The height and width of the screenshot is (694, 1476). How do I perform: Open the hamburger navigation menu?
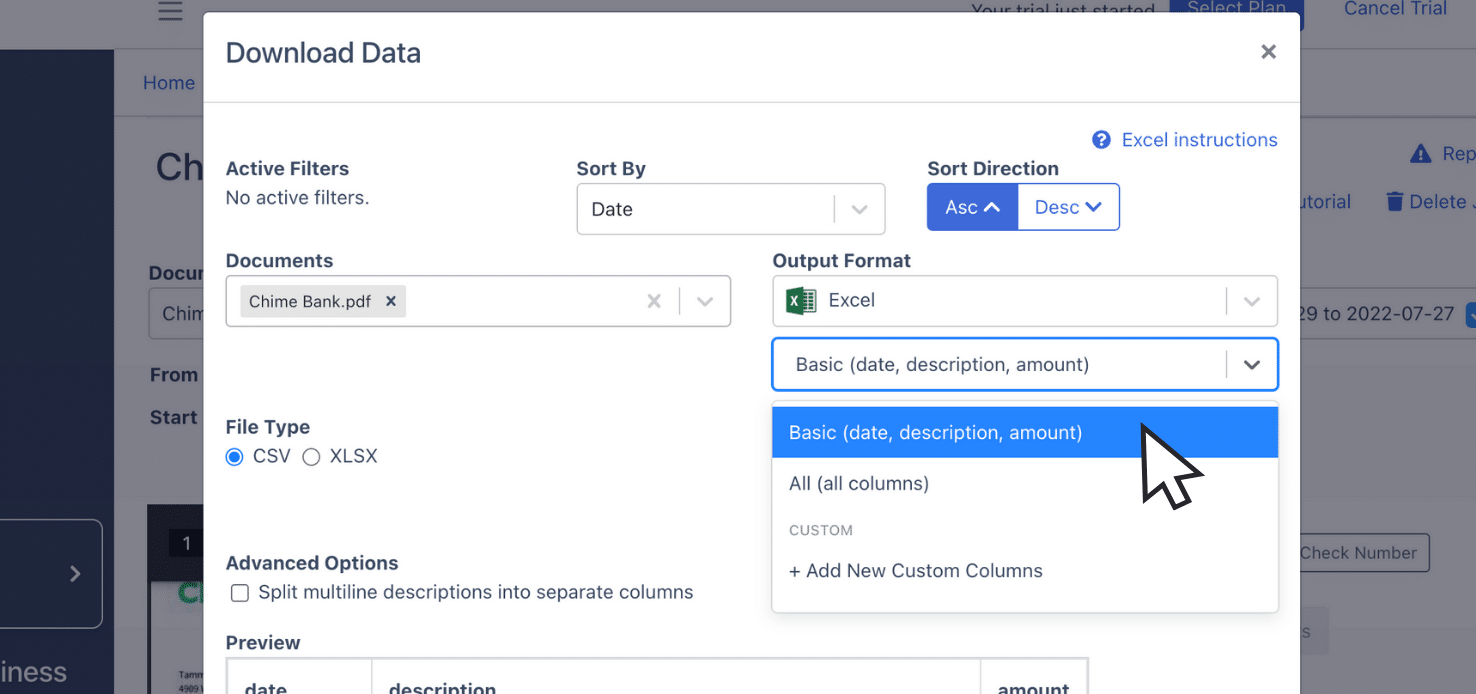coord(169,11)
